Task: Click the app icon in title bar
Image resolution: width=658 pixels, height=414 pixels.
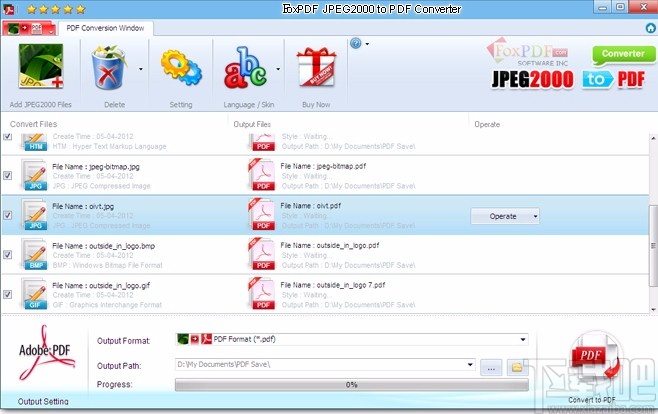Action: point(8,9)
